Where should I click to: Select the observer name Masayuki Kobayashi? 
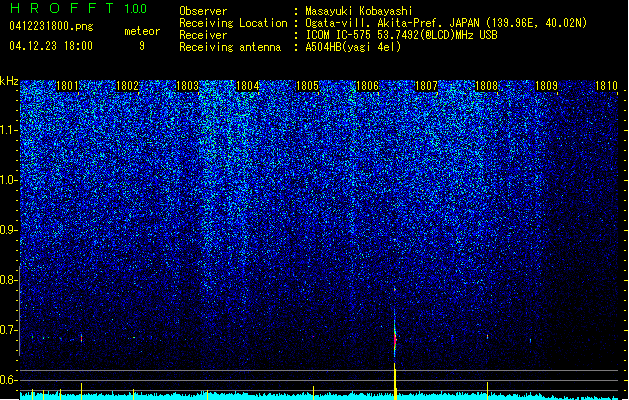(359, 11)
